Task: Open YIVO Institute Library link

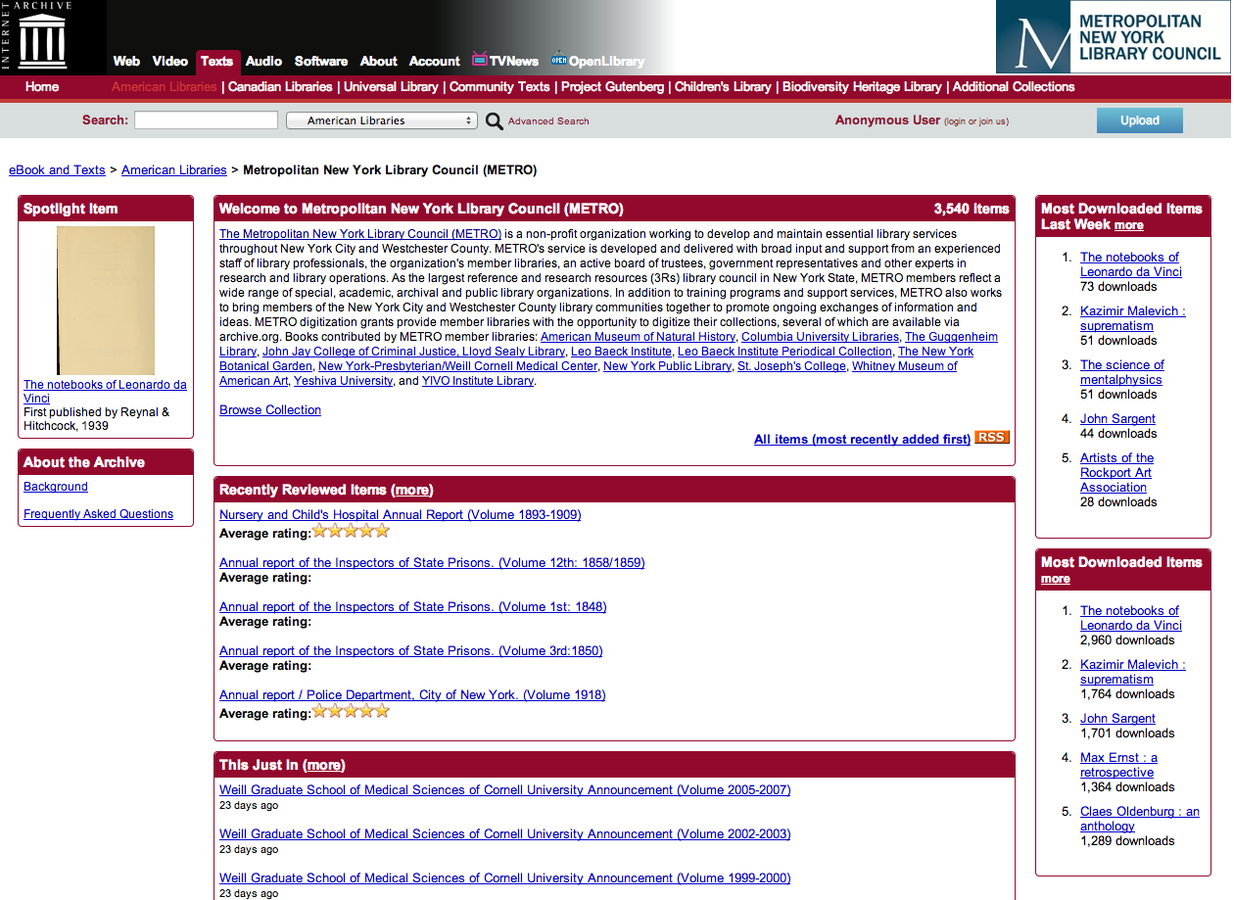Action: tap(478, 381)
